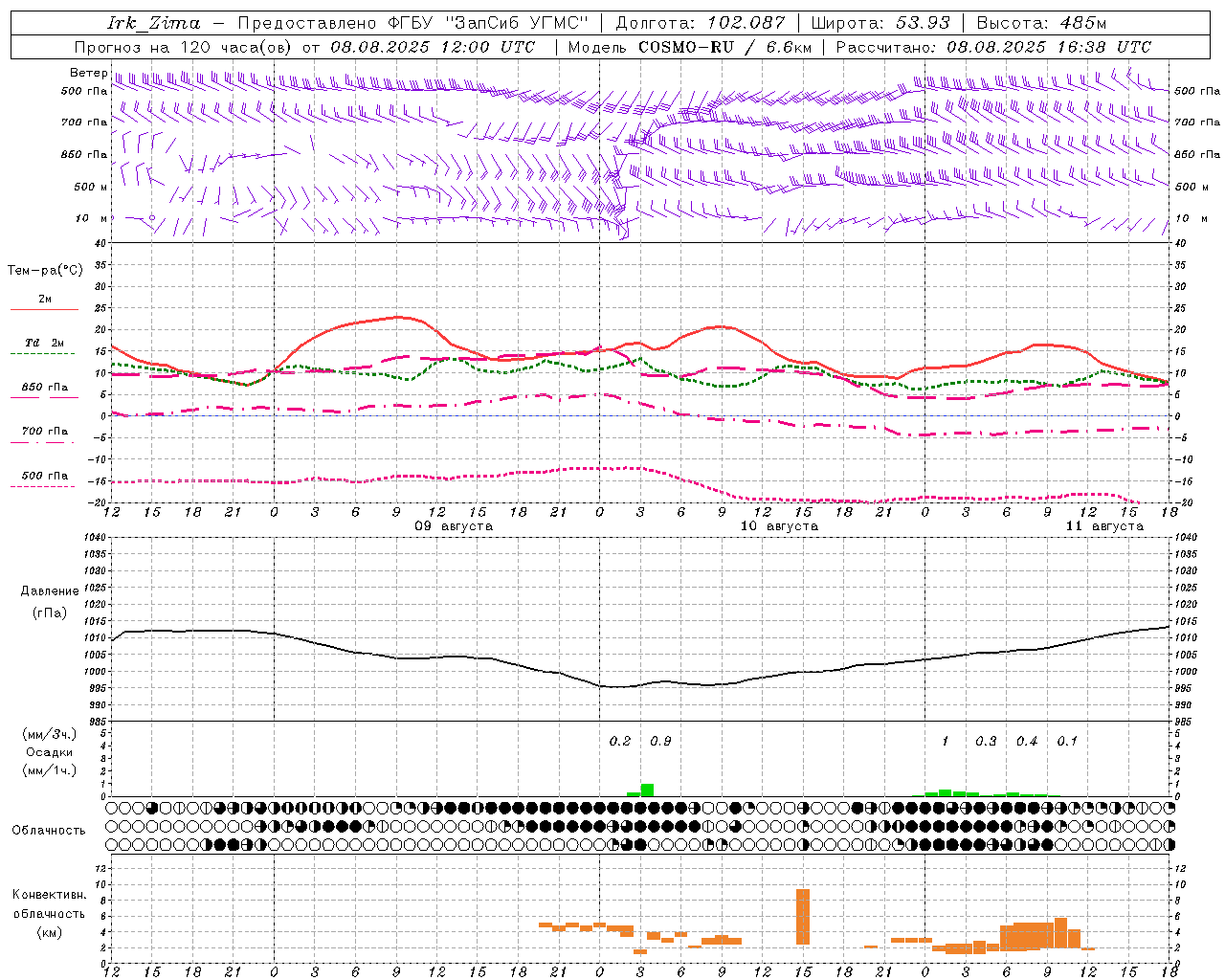Click the 'Конвективн.' convective cloud label

tap(50, 895)
